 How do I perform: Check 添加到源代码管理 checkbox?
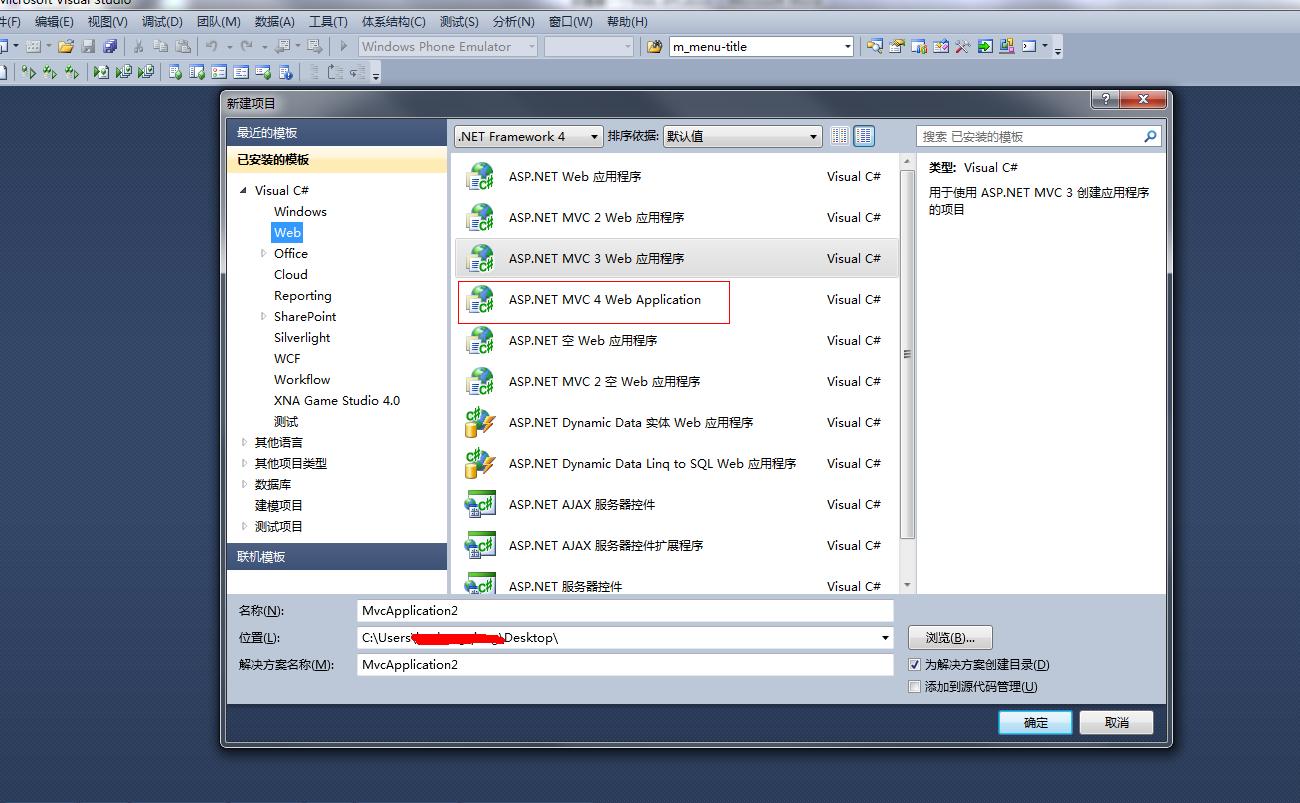914,687
